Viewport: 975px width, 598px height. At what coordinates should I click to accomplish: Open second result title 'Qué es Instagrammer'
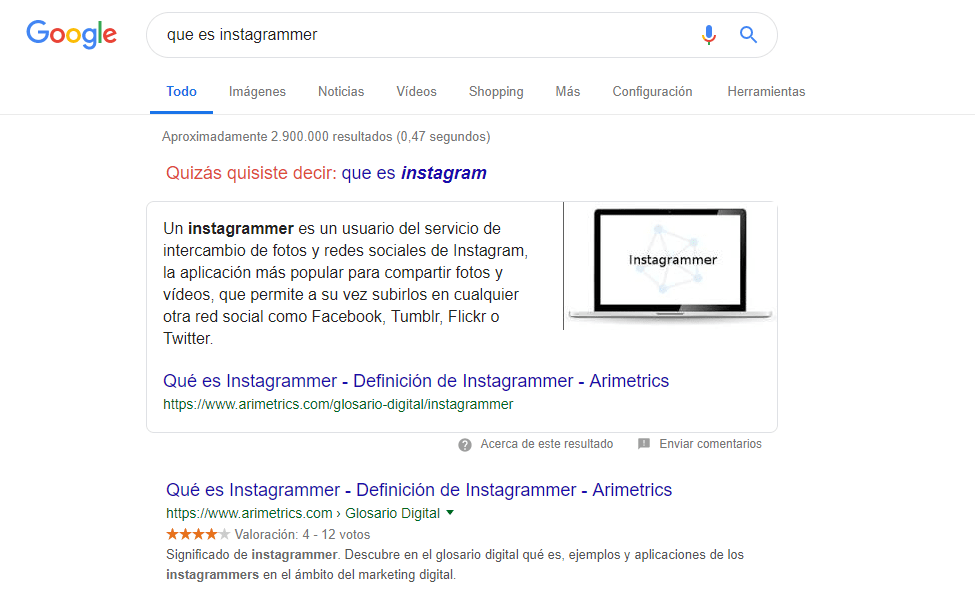[x=419, y=490]
